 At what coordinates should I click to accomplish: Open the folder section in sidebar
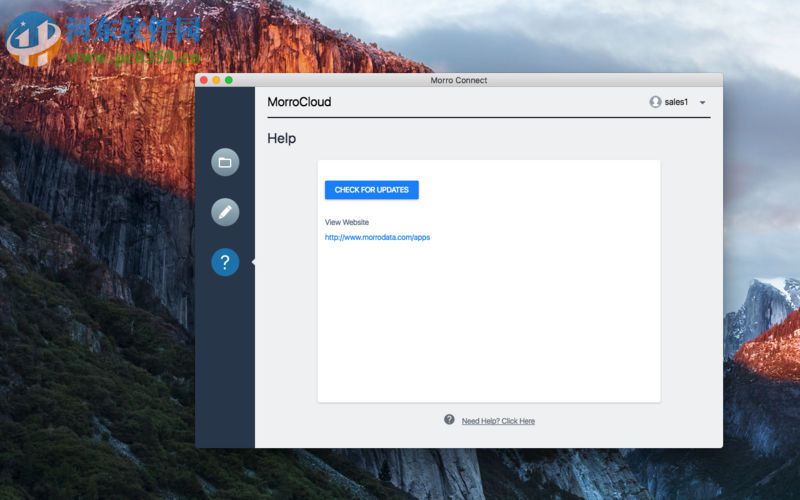pos(225,162)
